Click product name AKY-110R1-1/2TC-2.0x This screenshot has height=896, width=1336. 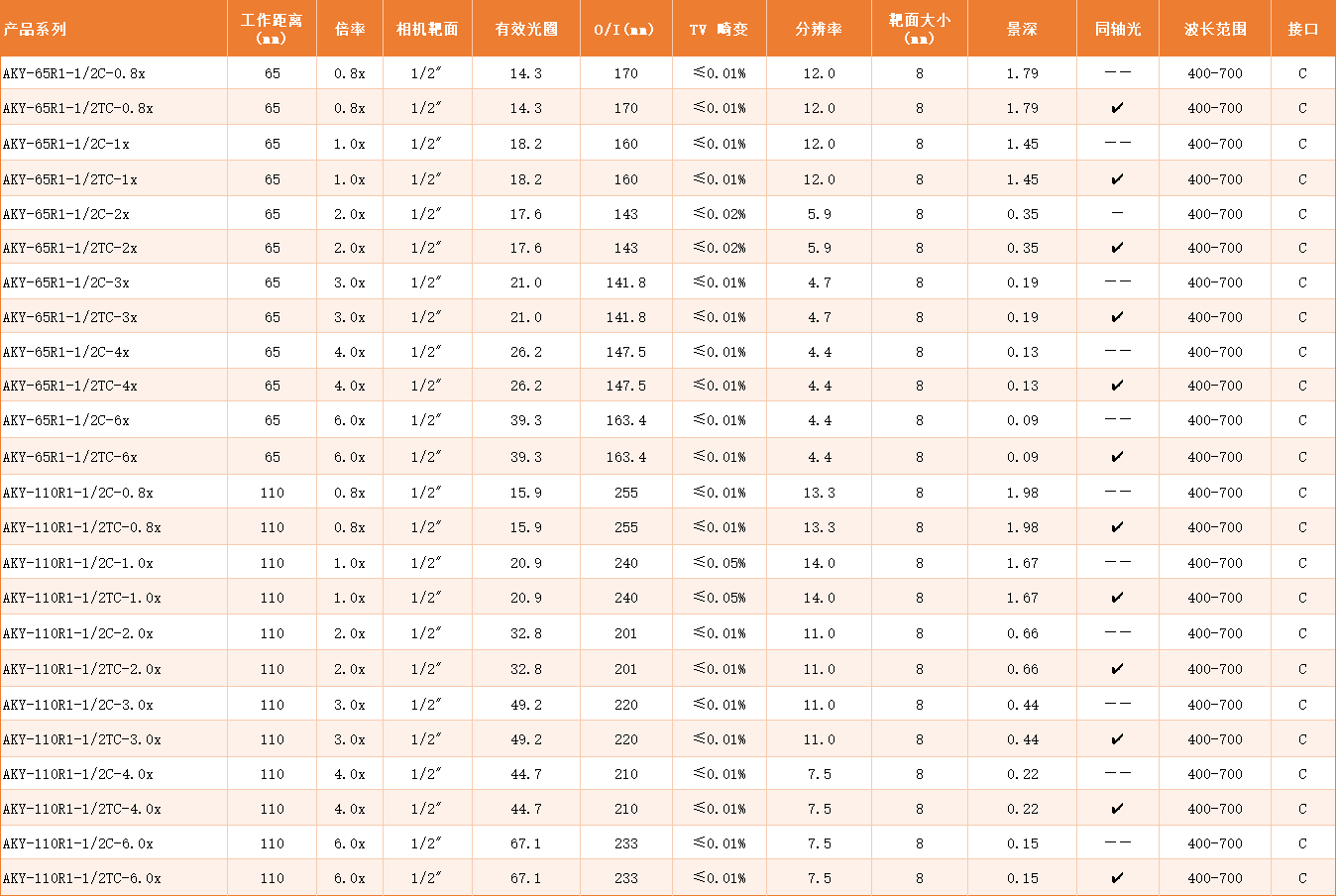click(82, 669)
